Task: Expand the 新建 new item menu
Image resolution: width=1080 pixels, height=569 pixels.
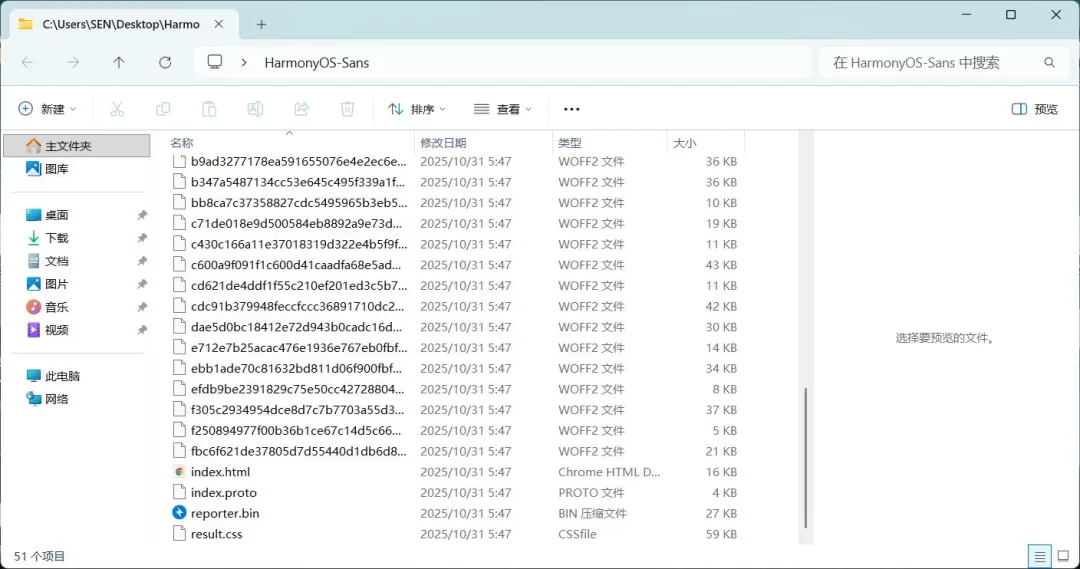Action: tap(48, 109)
